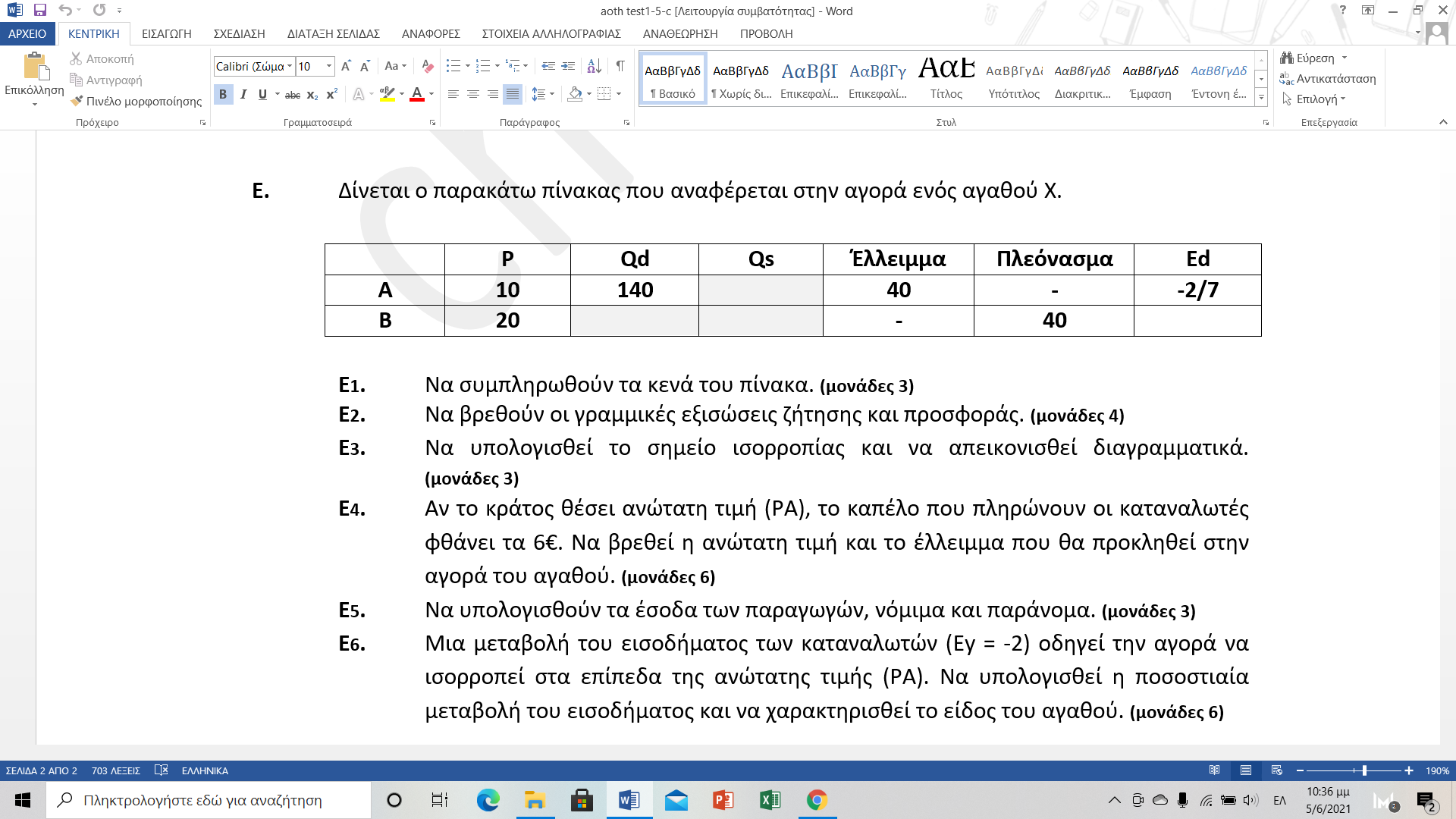Viewport: 1456px width, 819px height.
Task: Toggle Justify paragraph alignment
Action: click(513, 94)
